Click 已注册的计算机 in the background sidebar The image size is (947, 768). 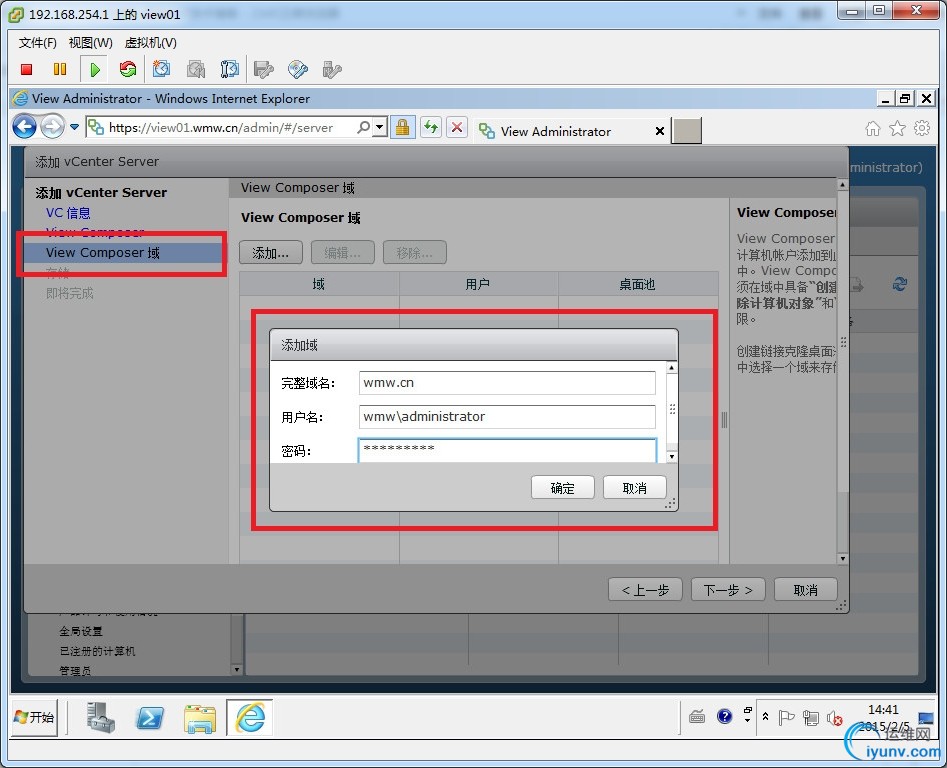click(x=97, y=651)
